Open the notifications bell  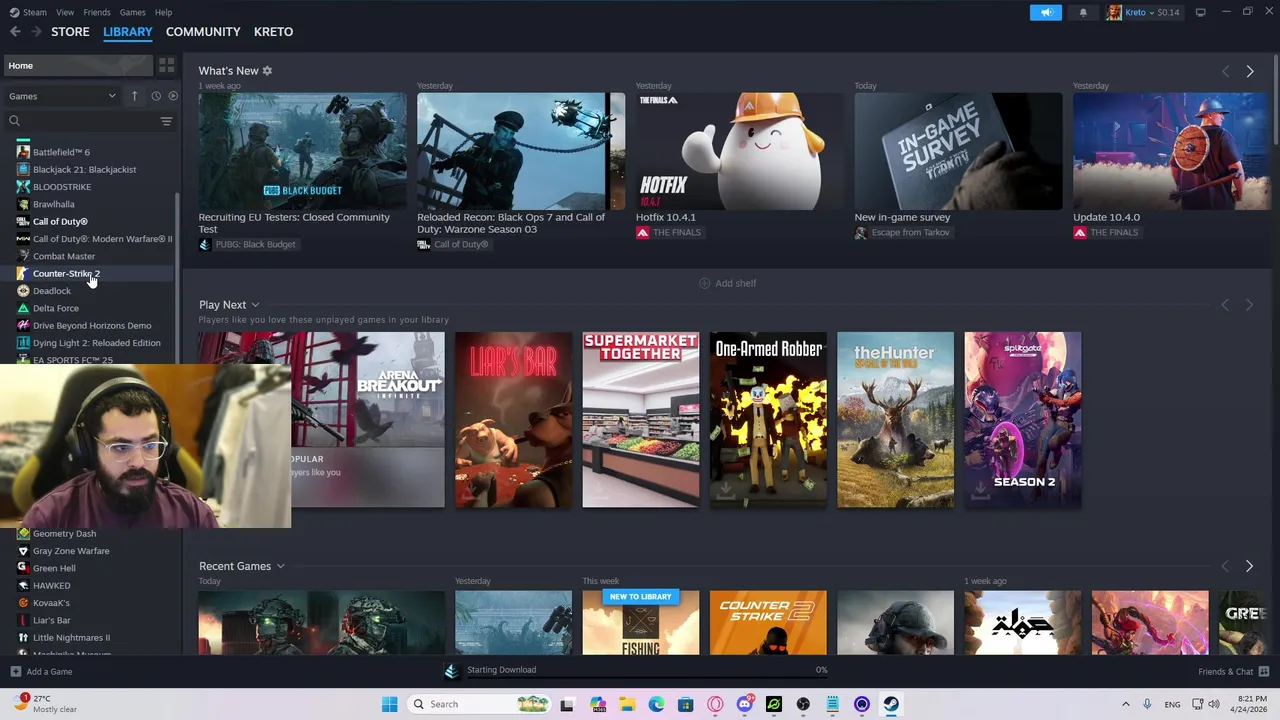[x=1083, y=12]
